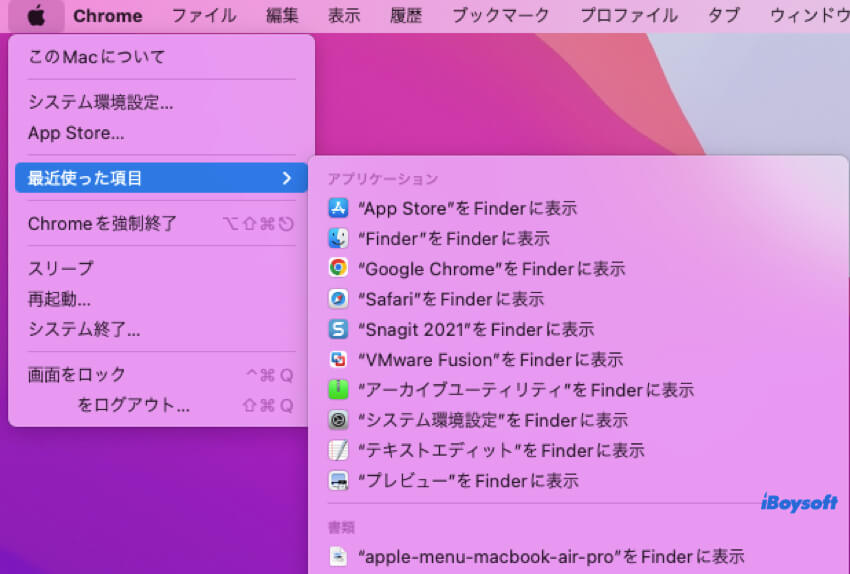Click "Snagit 2021"をFinderに表示 text
Viewport: 850px width, 574px height.
point(476,330)
